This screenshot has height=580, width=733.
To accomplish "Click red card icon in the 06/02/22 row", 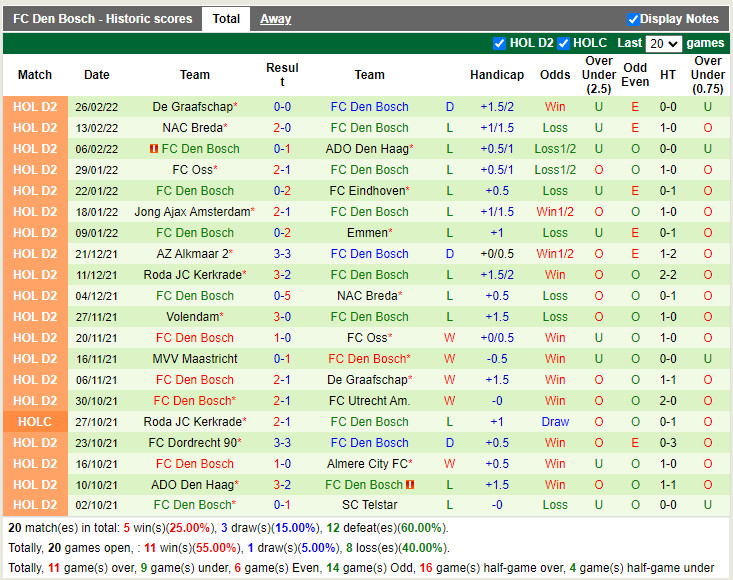I will point(154,149).
